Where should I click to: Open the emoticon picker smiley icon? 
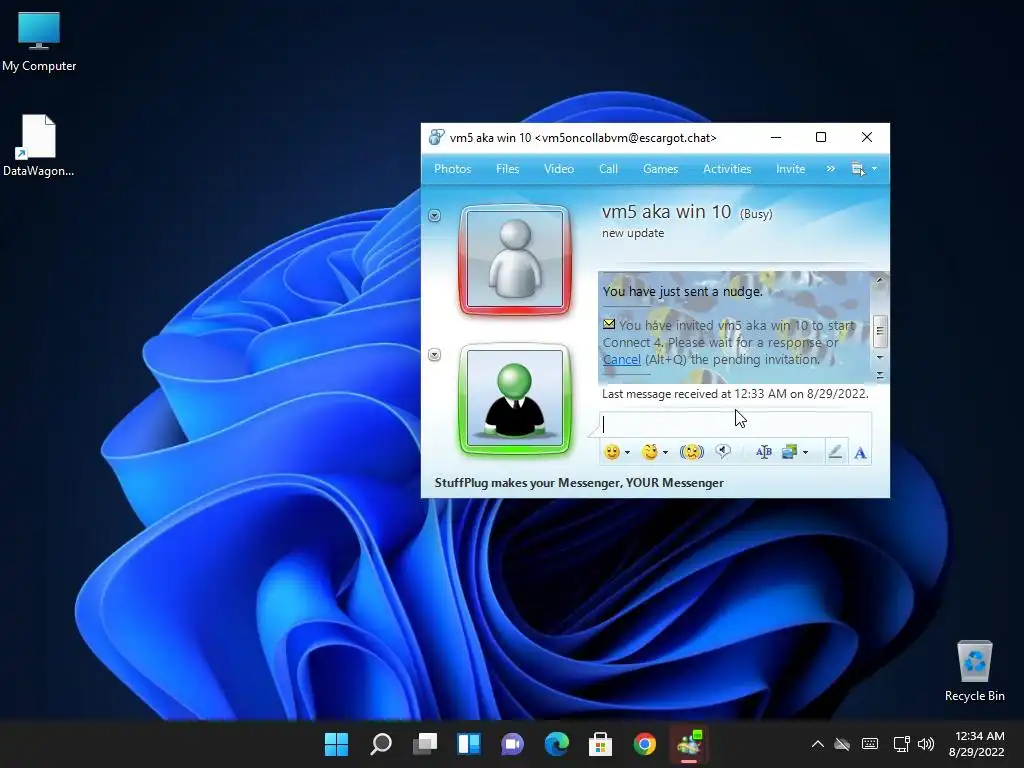tap(611, 452)
